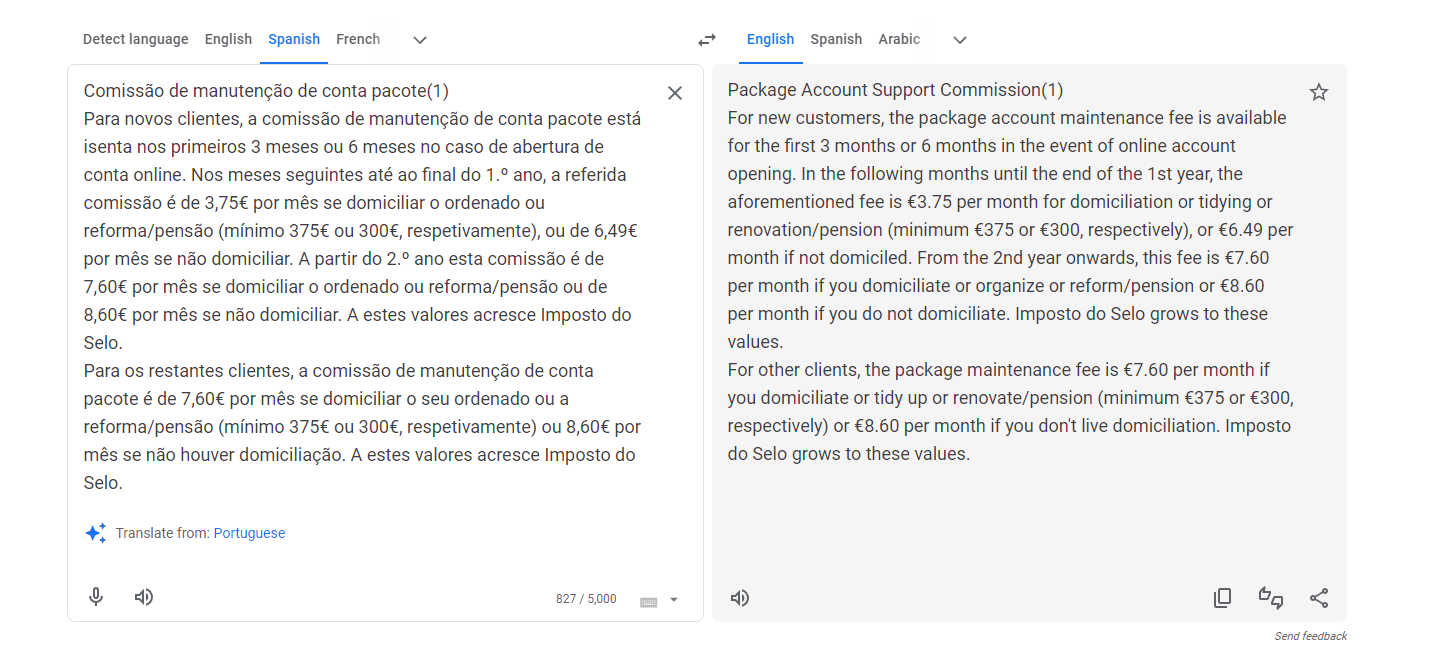Click the Send feedback link
This screenshot has width=1452, height=662.
pos(1310,636)
